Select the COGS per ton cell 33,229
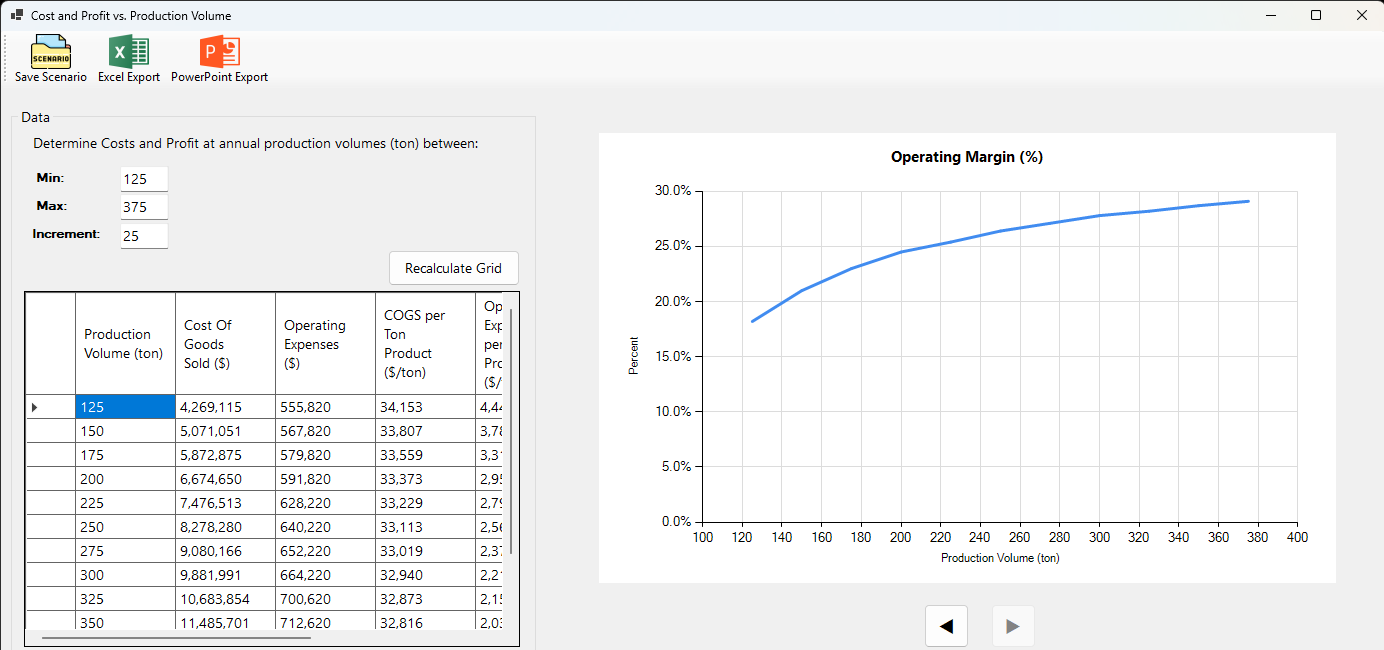This screenshot has height=650, width=1384. point(425,503)
